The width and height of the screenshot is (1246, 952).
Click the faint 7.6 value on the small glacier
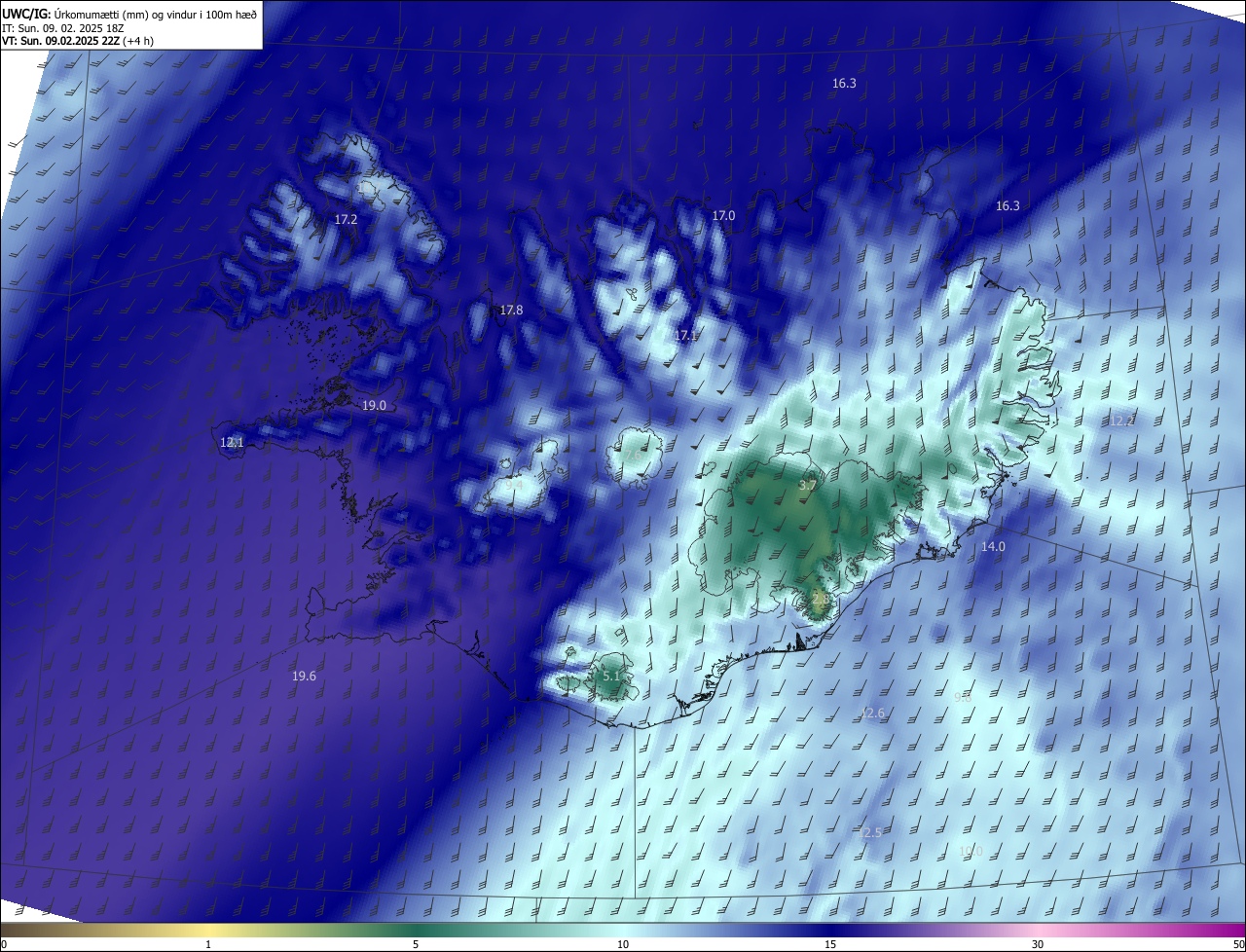click(635, 455)
